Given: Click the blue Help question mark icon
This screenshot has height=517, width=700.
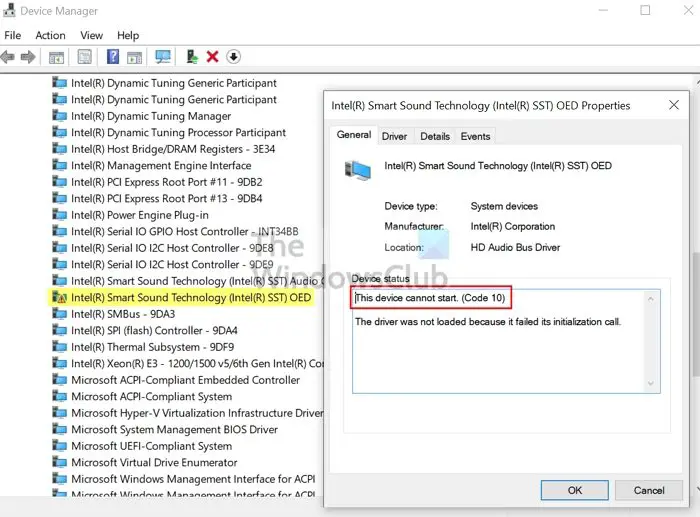Looking at the screenshot, I should click(x=113, y=57).
